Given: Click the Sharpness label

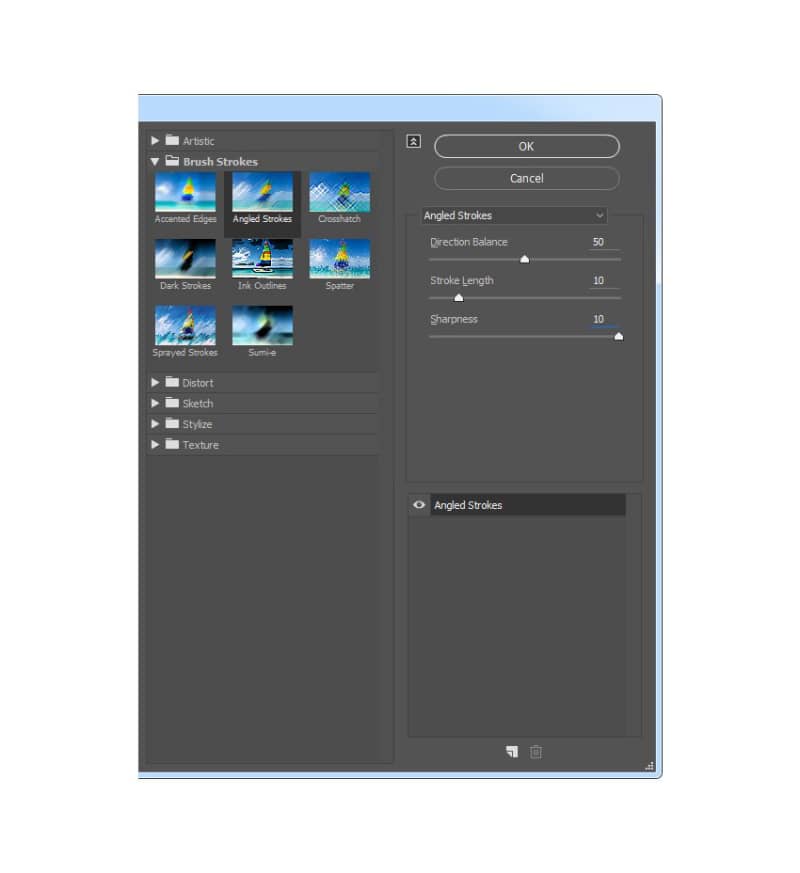Looking at the screenshot, I should coord(454,319).
